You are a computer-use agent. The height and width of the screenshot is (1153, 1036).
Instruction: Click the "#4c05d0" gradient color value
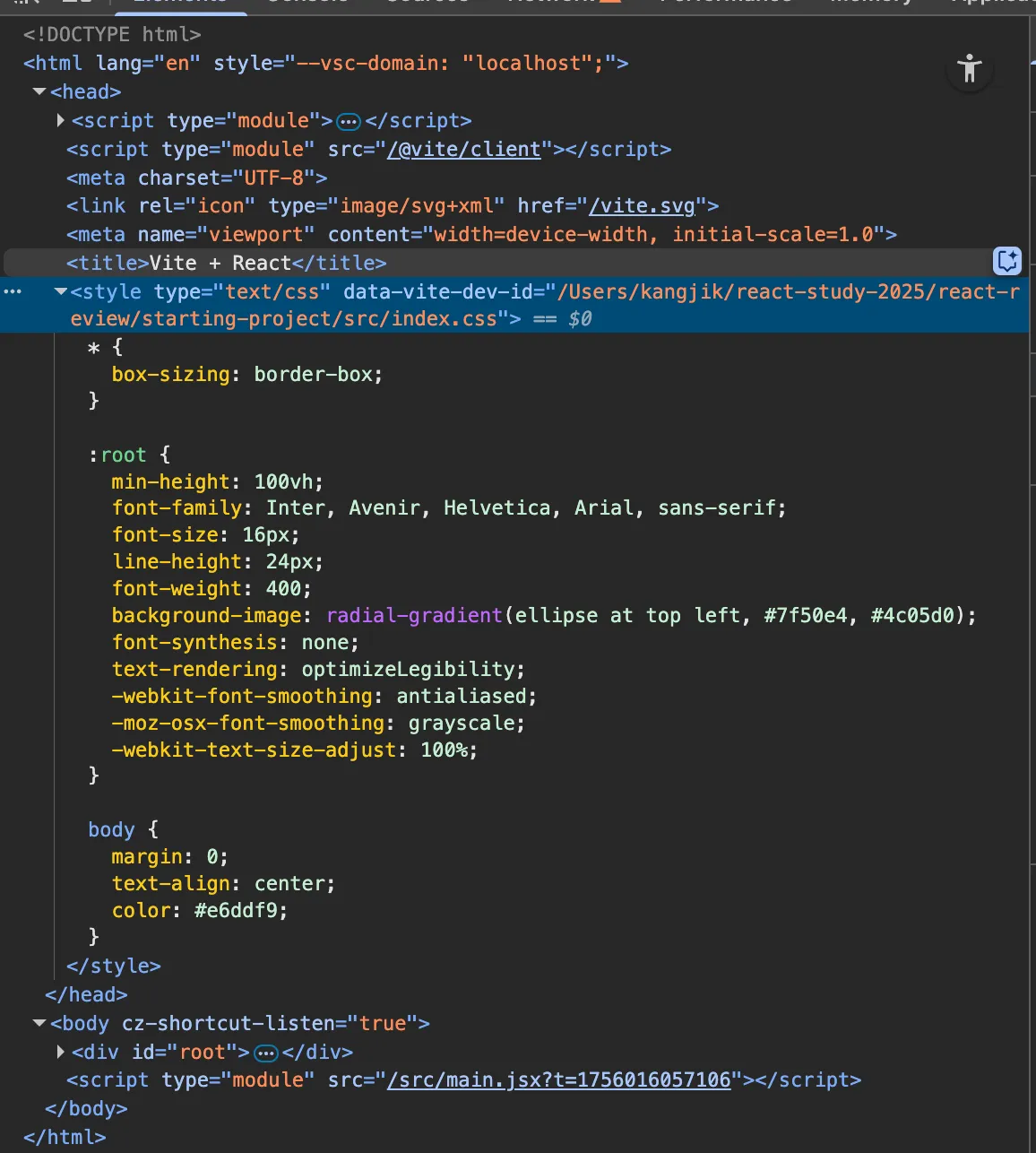tap(912, 615)
